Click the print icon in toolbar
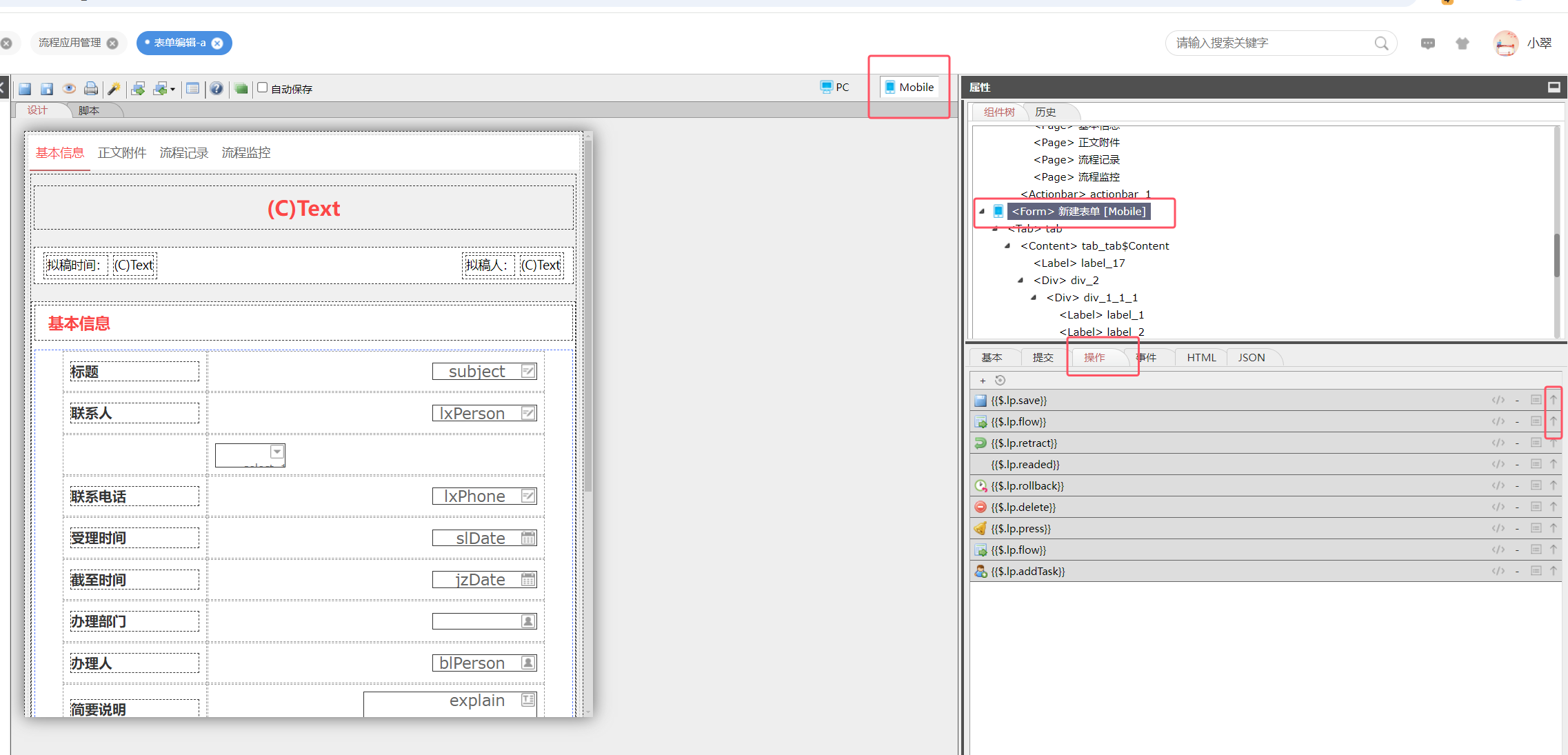The width and height of the screenshot is (1568, 755). pyautogui.click(x=90, y=88)
